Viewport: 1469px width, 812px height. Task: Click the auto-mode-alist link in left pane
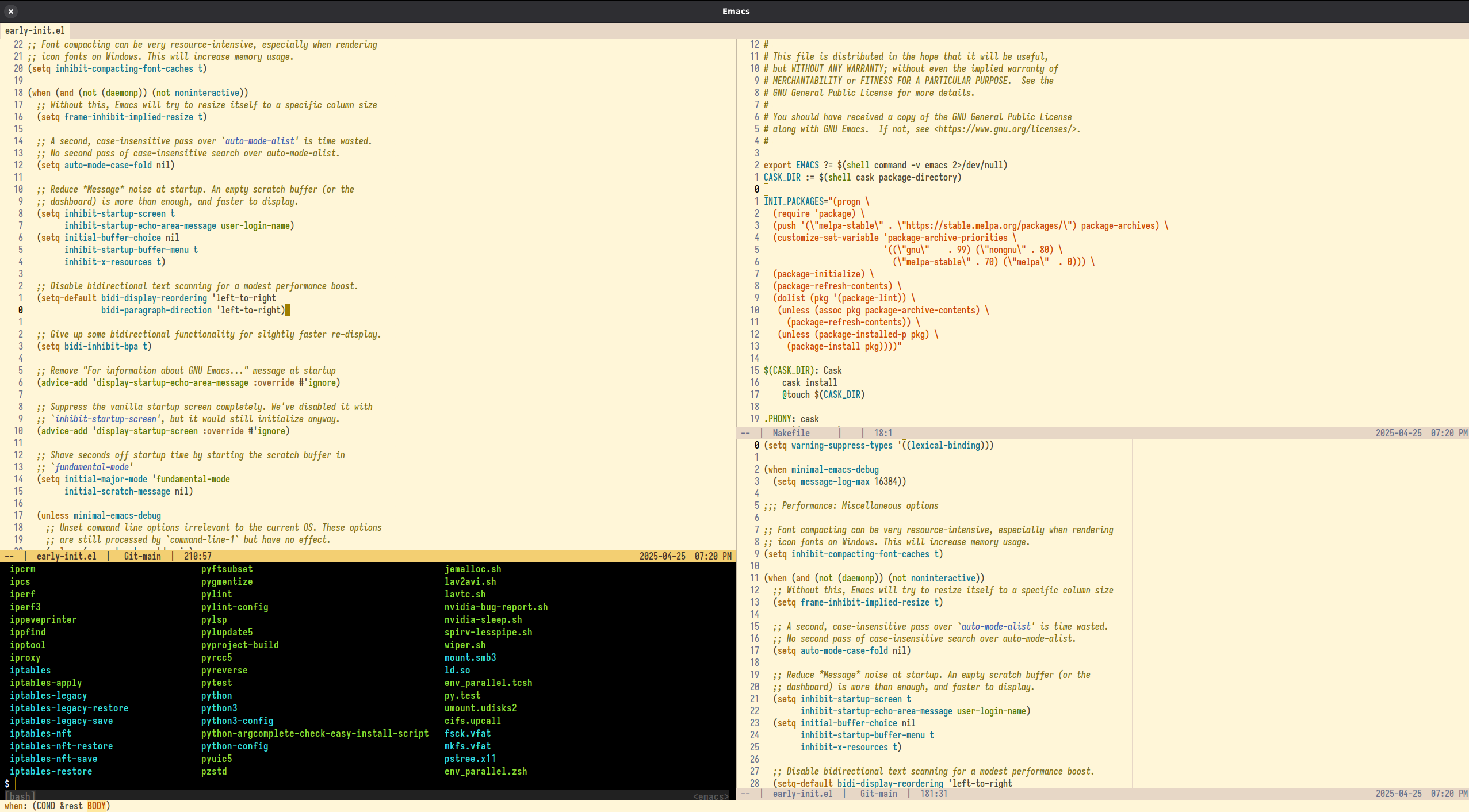click(259, 141)
